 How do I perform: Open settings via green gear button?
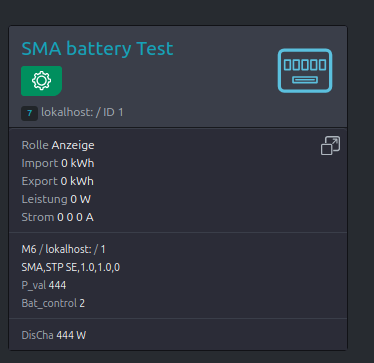point(41,81)
